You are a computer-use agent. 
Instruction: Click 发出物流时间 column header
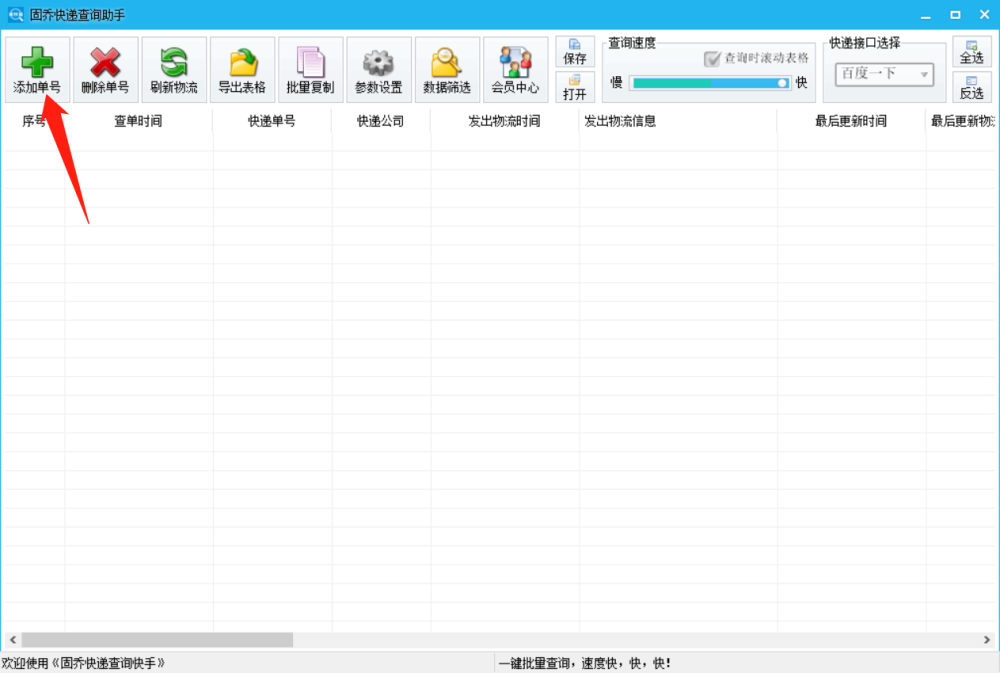pos(504,121)
